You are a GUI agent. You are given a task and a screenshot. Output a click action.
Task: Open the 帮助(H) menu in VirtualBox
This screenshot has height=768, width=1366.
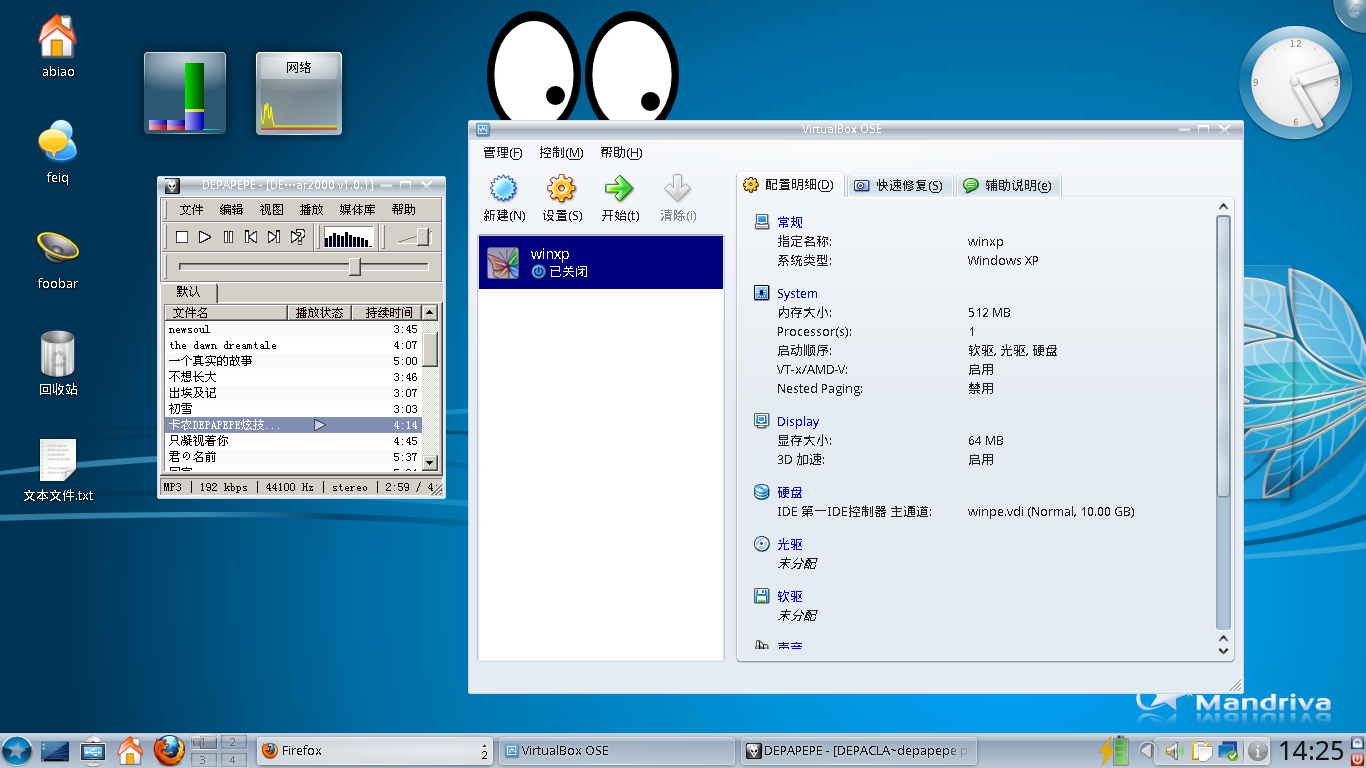pyautogui.click(x=621, y=153)
